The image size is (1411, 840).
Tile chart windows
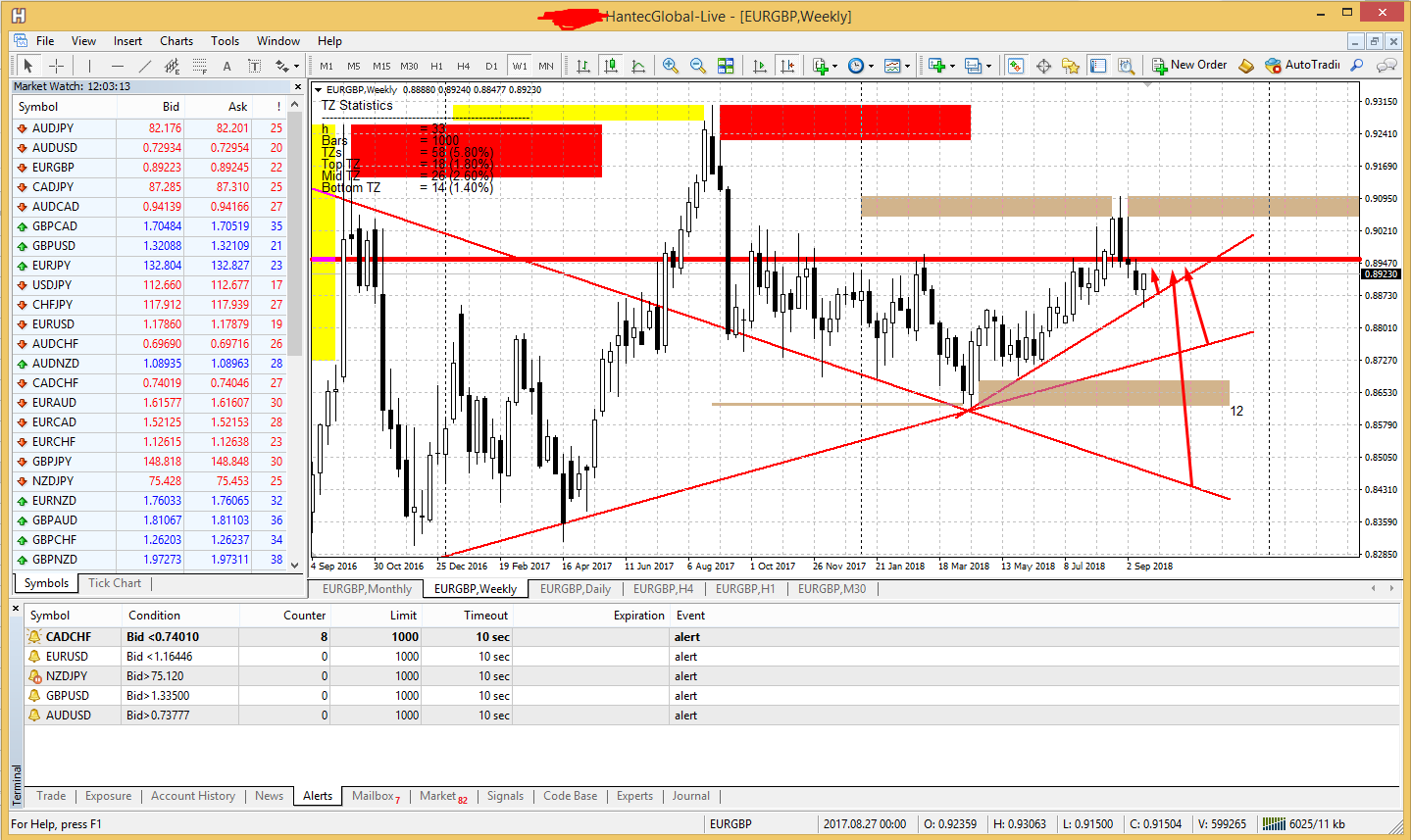(726, 66)
